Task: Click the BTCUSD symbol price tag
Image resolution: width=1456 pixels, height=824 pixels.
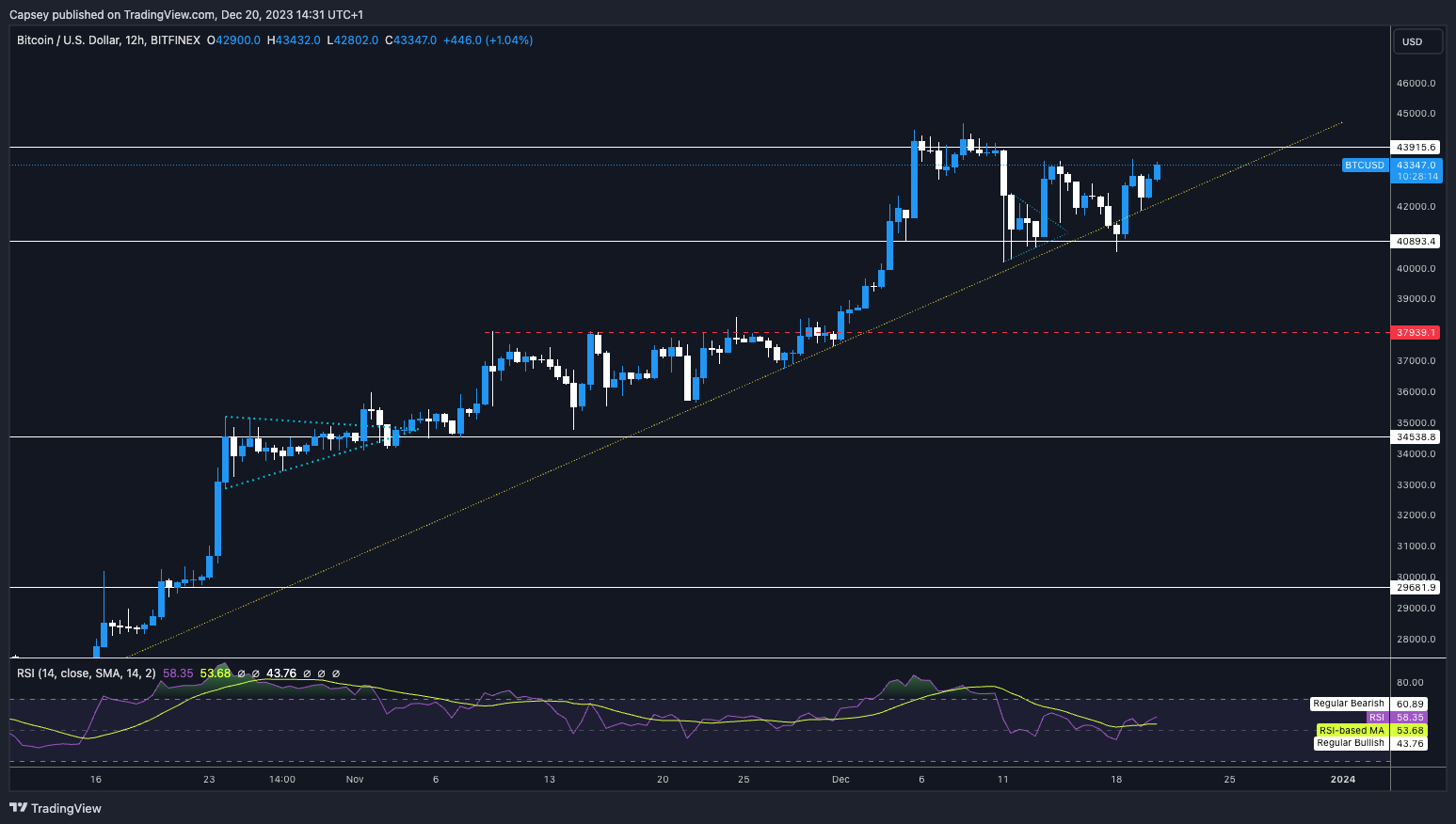Action: point(1364,166)
